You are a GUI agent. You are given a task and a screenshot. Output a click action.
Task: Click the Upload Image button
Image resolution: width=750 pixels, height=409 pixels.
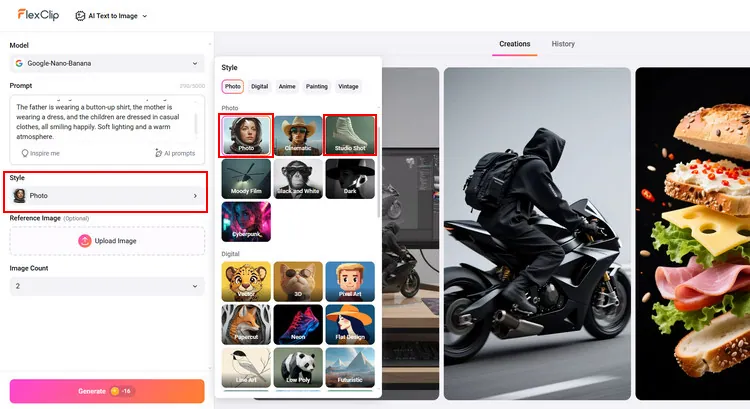pyautogui.click(x=107, y=241)
